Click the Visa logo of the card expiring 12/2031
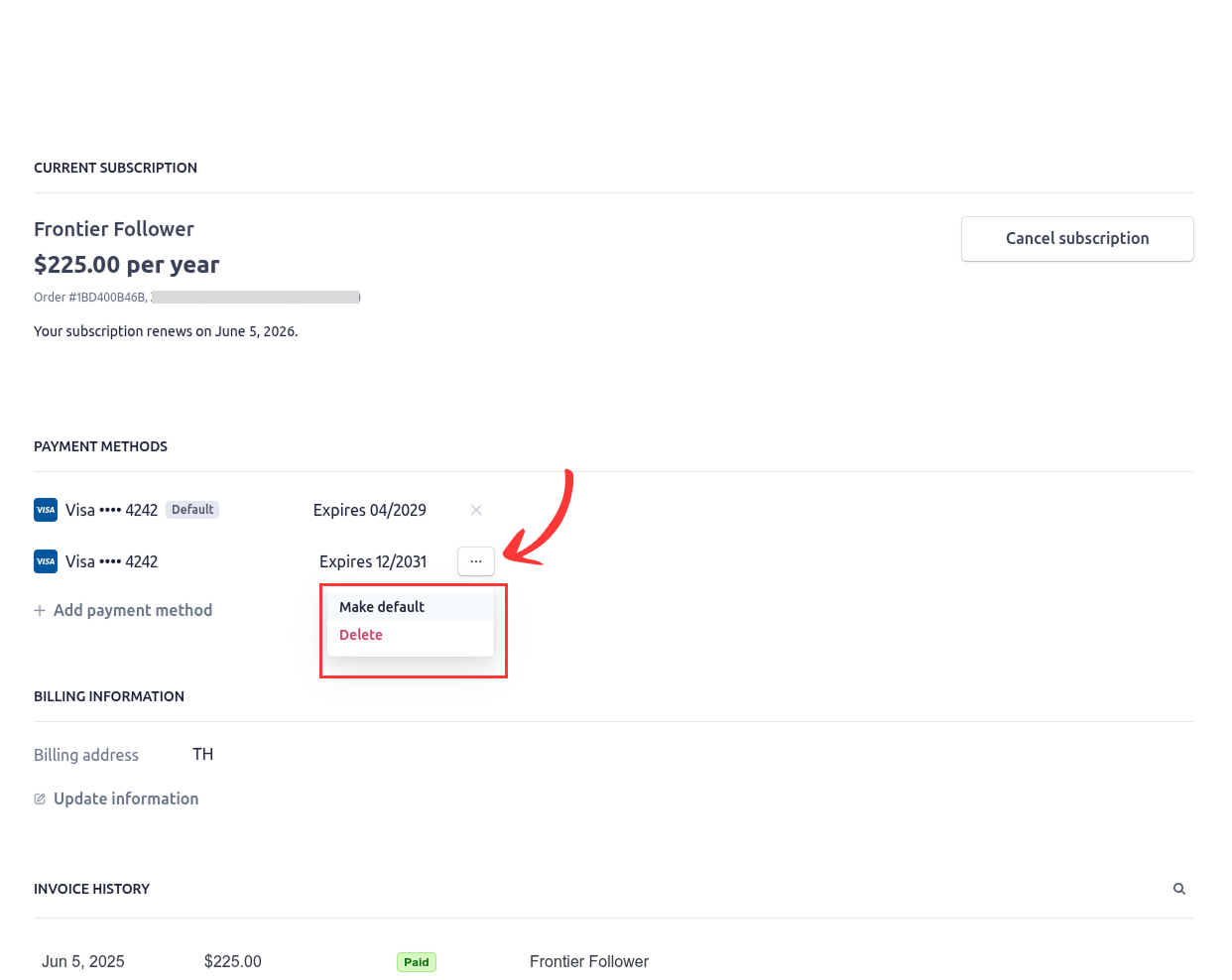 coord(46,561)
